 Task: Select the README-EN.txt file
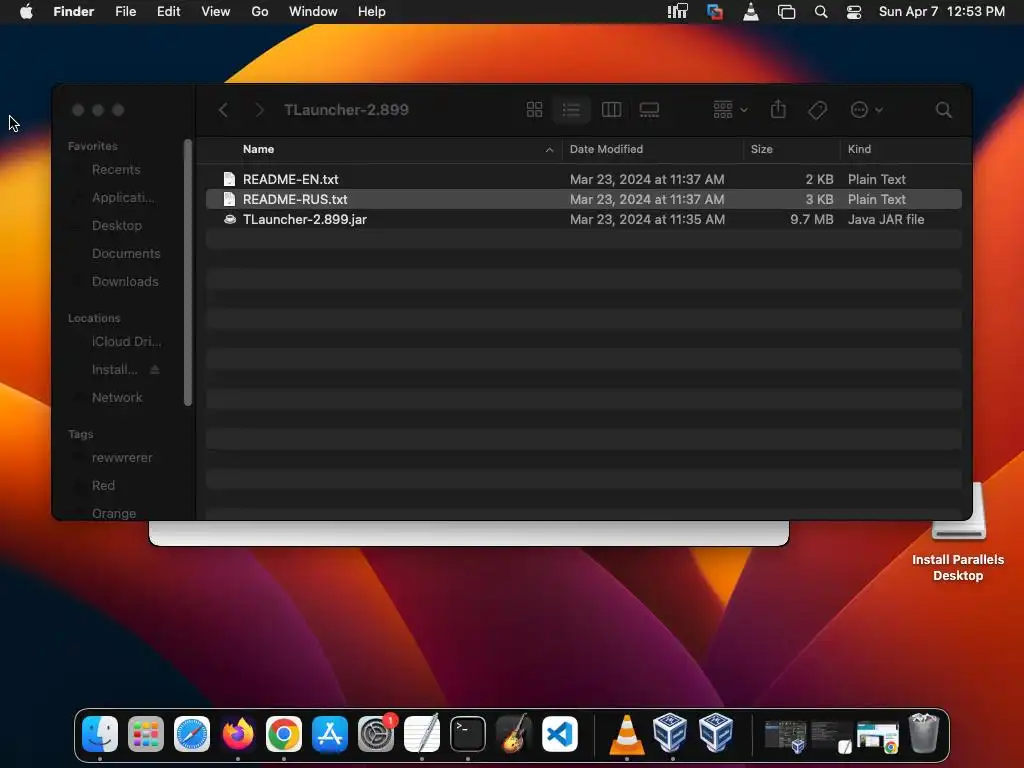[x=583, y=179]
